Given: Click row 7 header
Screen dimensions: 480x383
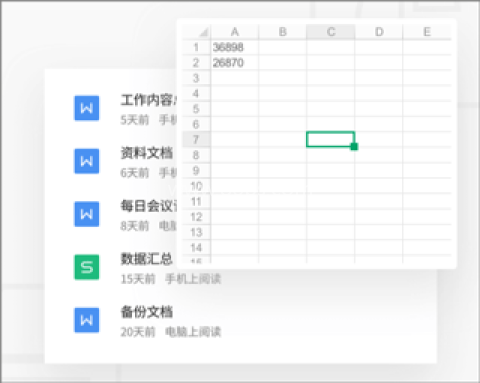Looking at the screenshot, I should (x=196, y=139).
